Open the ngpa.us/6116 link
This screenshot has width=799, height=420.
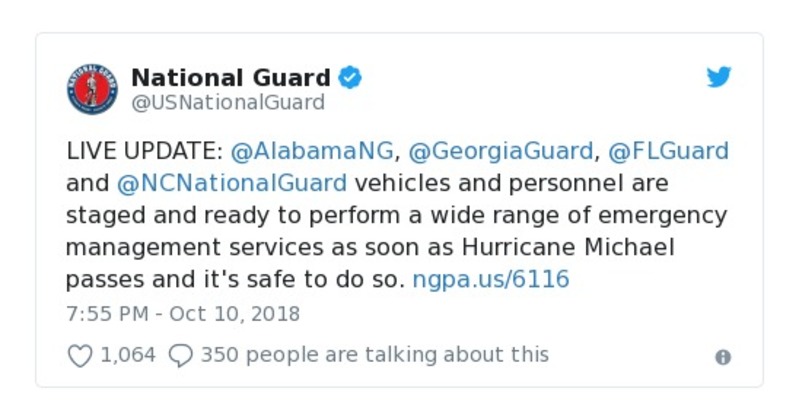(491, 279)
